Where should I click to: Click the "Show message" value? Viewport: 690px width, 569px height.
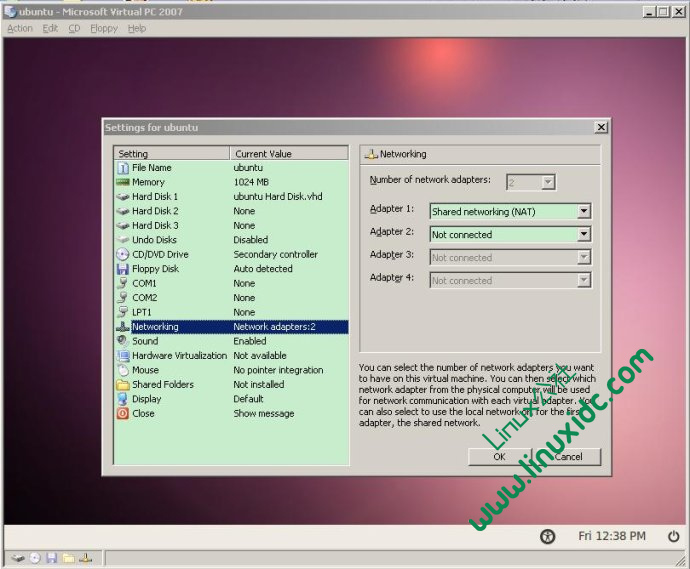pyautogui.click(x=264, y=414)
